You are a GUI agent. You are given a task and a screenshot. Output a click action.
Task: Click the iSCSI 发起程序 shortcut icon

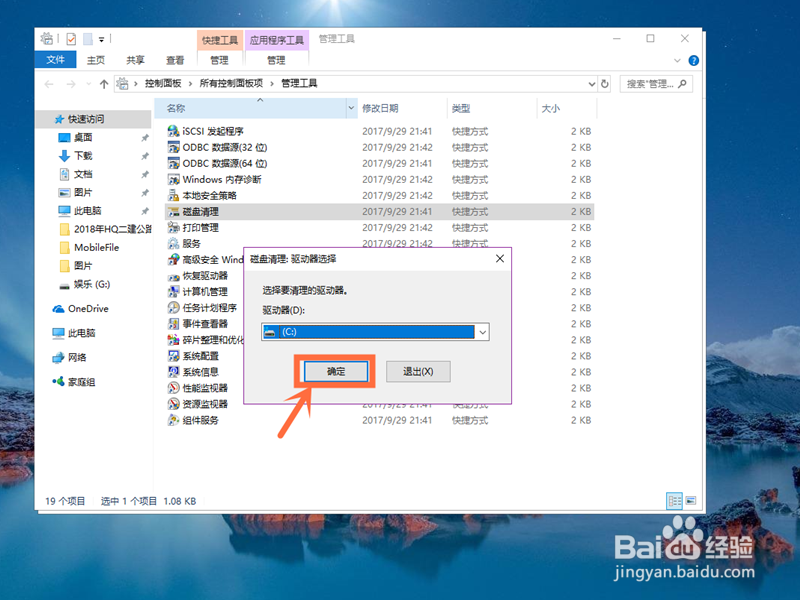pyautogui.click(x=173, y=131)
